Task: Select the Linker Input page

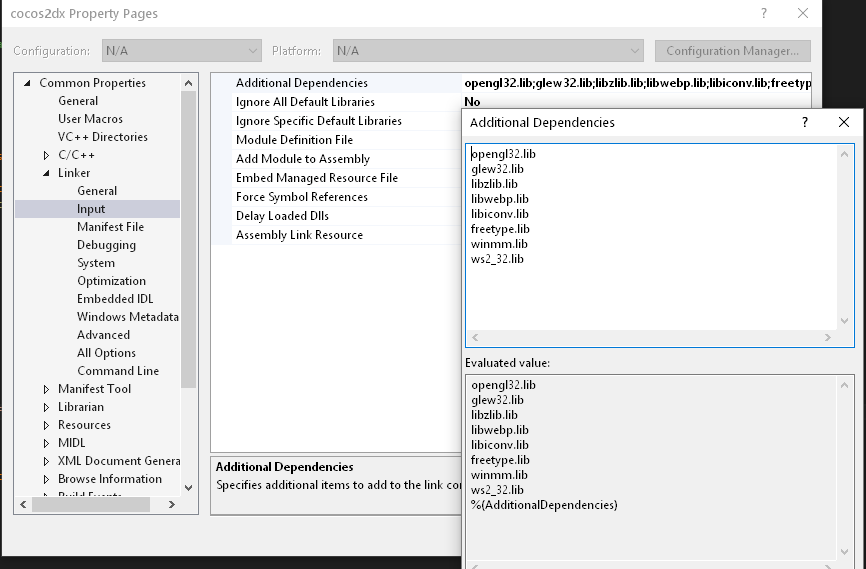Action: click(x=91, y=209)
